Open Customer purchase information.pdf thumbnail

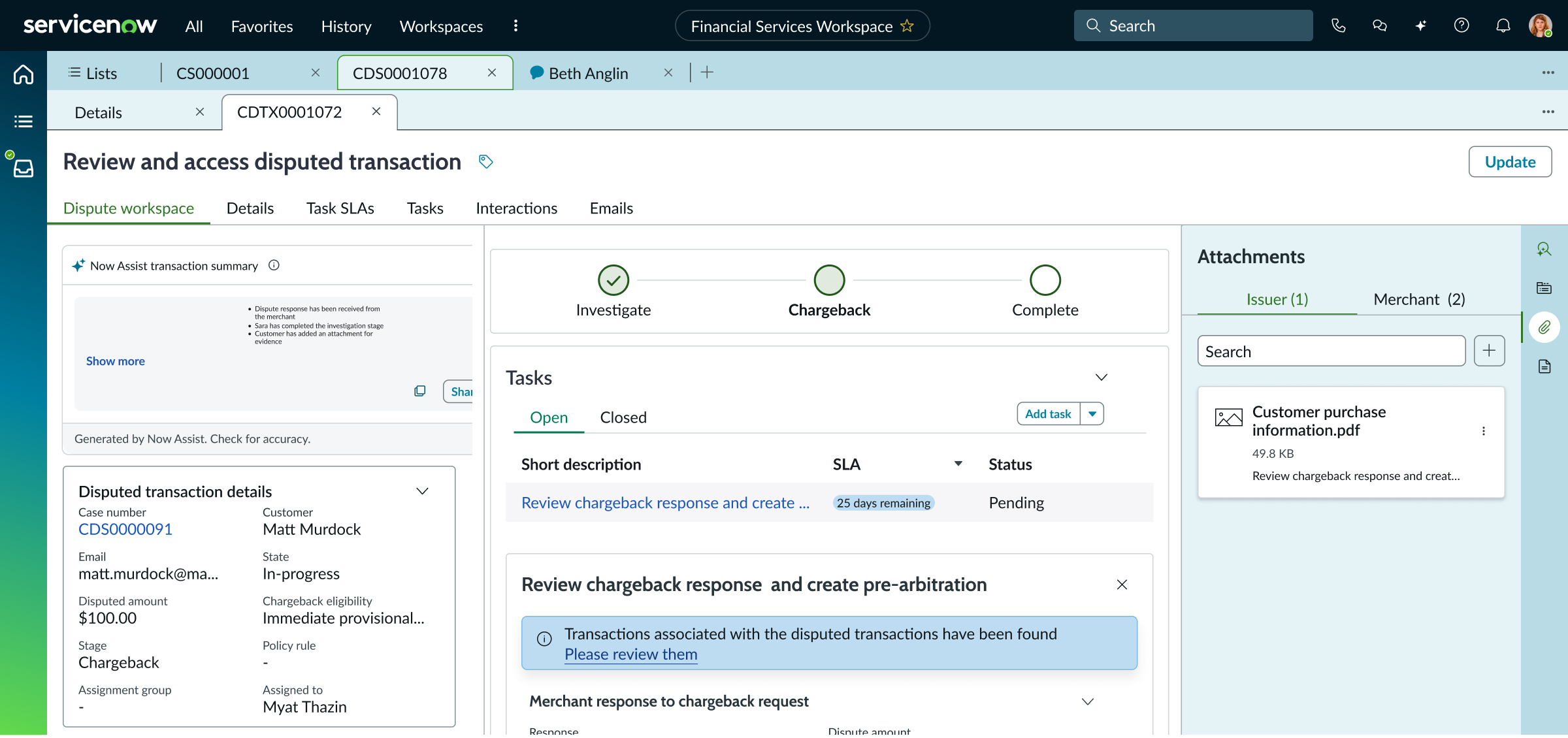point(1228,418)
